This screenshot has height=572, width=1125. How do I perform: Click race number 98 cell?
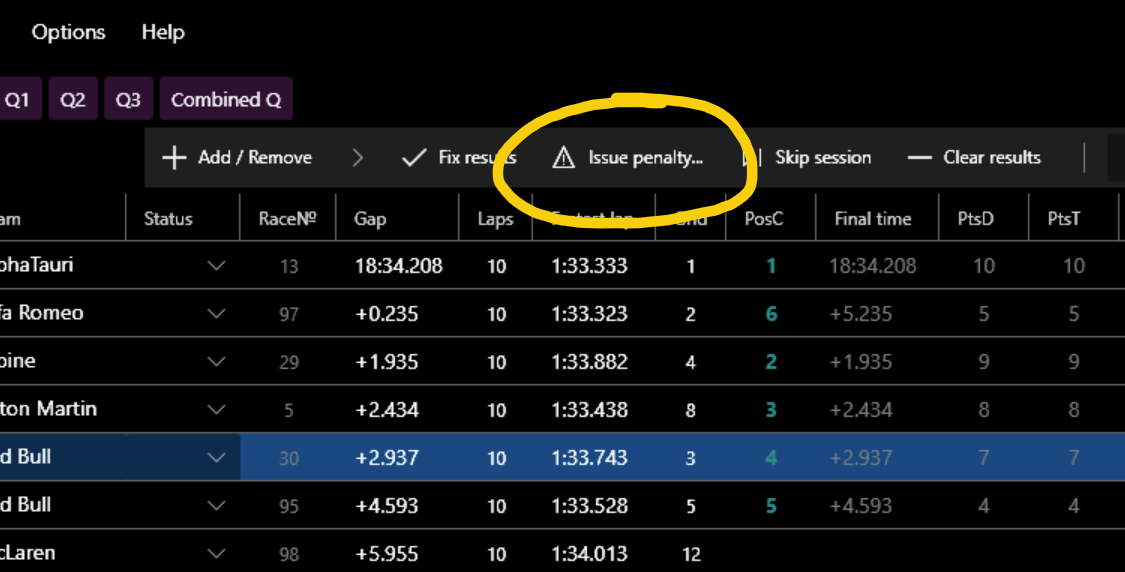click(x=288, y=554)
